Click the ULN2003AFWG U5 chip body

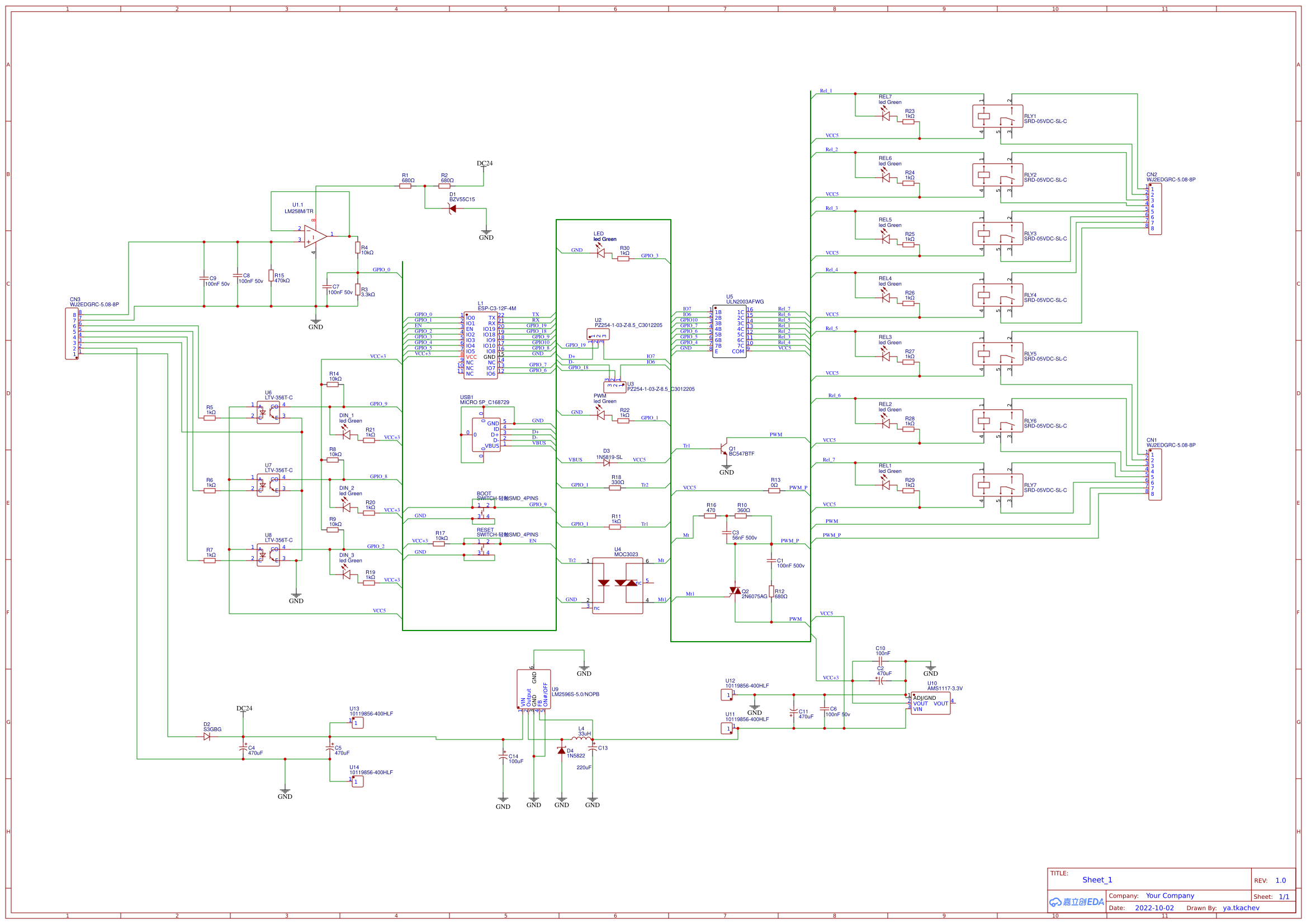[729, 332]
